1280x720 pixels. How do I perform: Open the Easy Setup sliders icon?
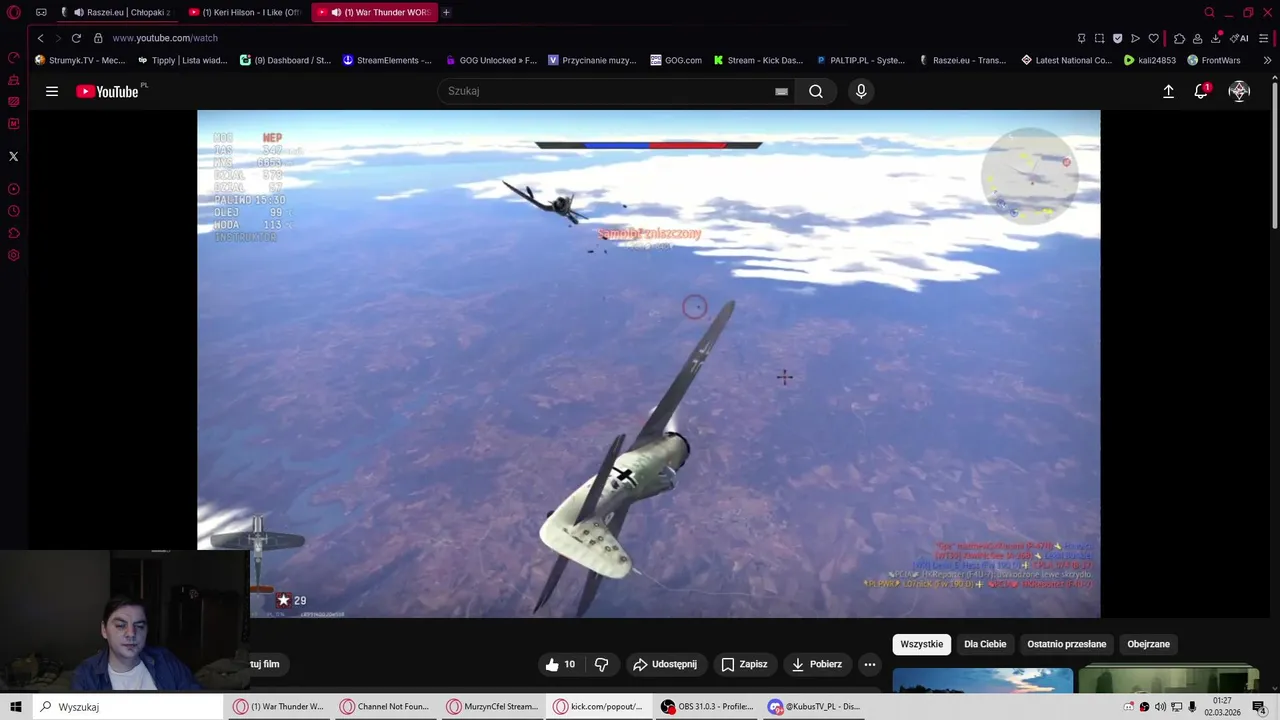point(1264,38)
